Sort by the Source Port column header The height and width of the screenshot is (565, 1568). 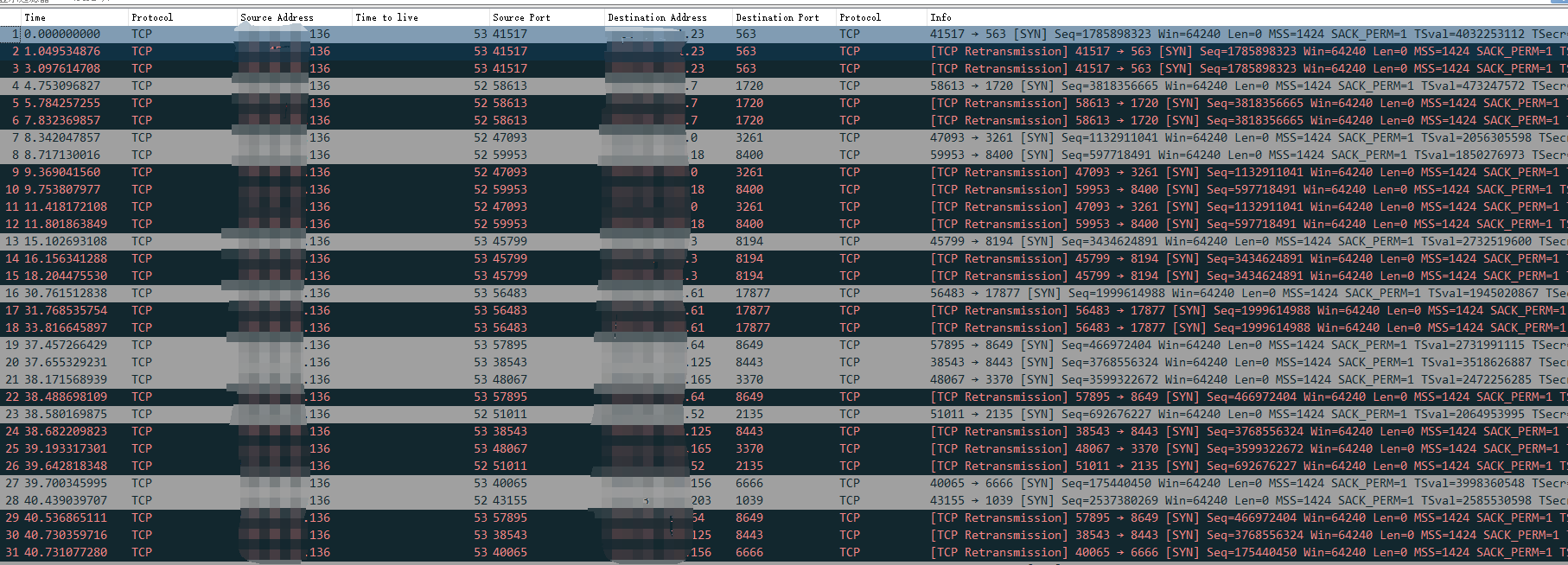pyautogui.click(x=520, y=17)
